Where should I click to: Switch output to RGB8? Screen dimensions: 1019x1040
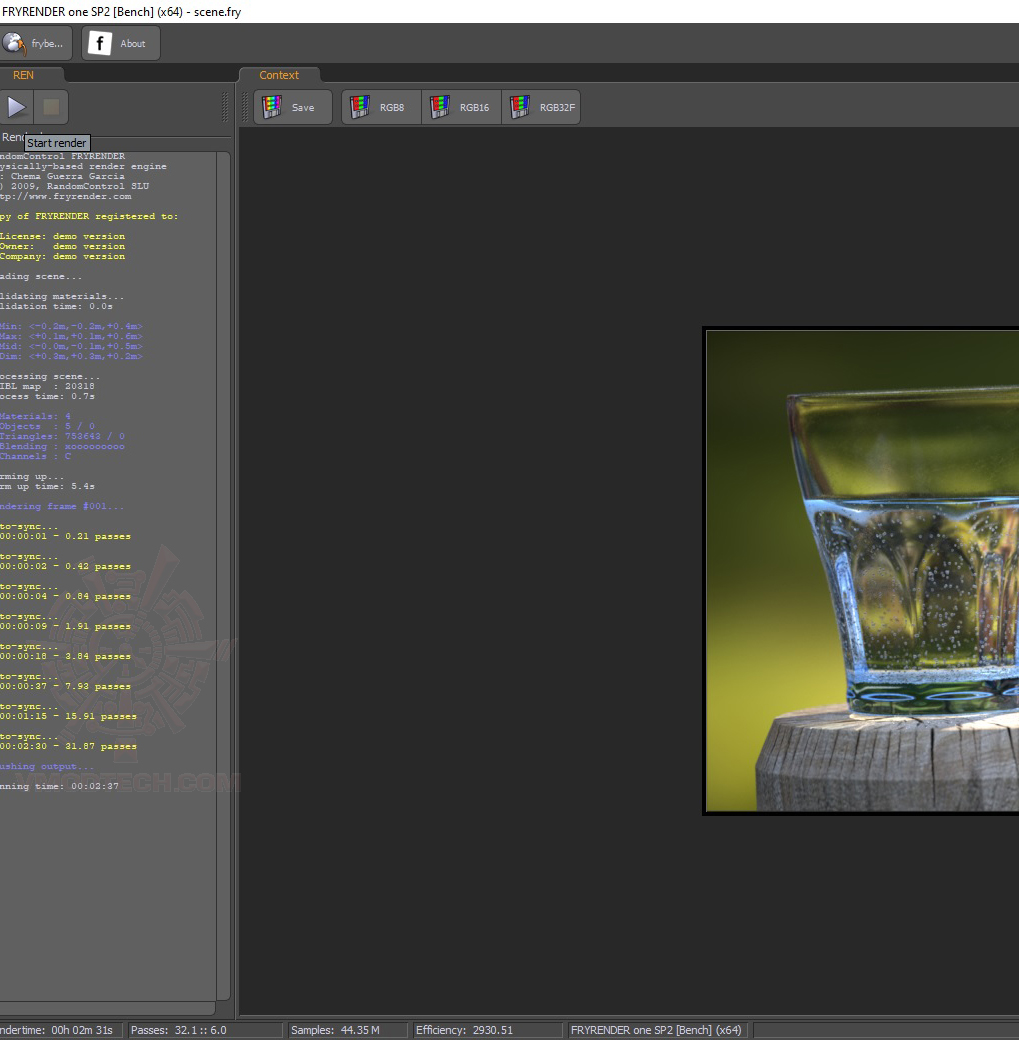tap(381, 107)
